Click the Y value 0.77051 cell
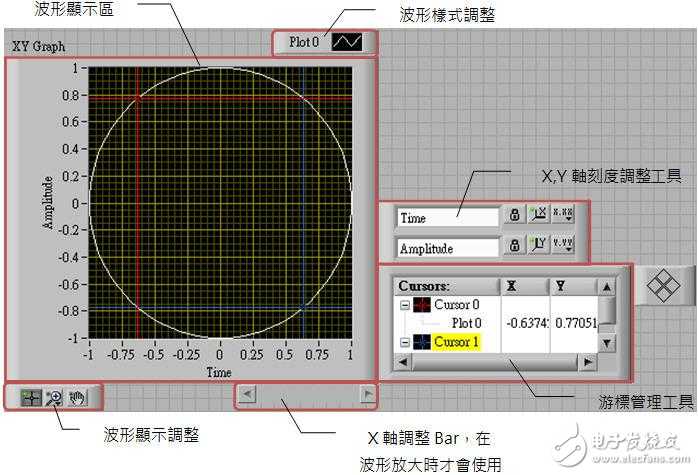This screenshot has width=698, height=475. 575,323
